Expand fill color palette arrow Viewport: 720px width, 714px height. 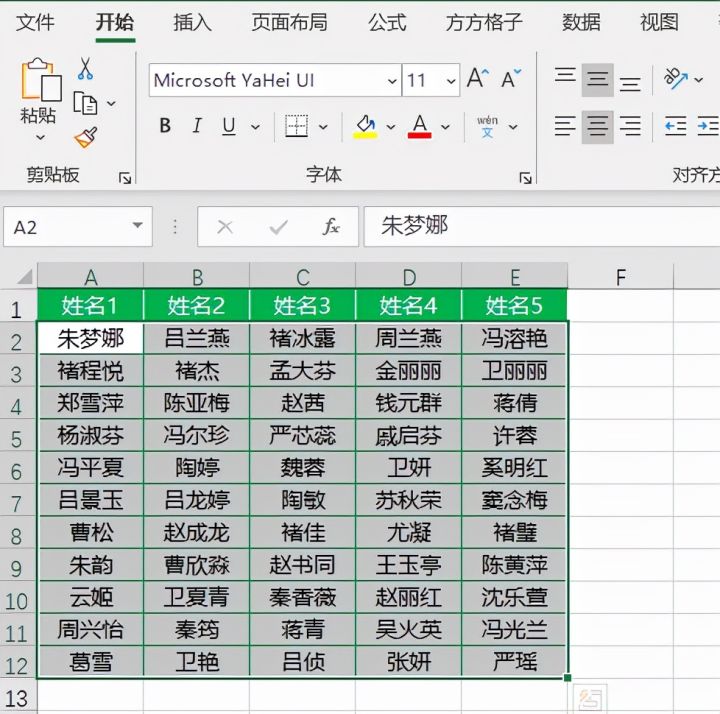(x=391, y=126)
